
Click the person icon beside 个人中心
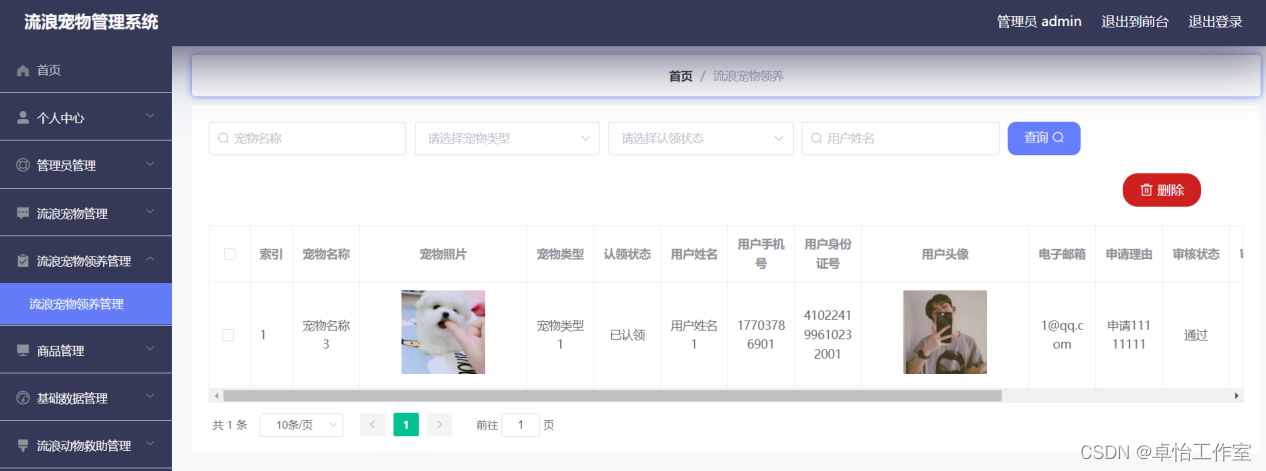click(x=23, y=118)
